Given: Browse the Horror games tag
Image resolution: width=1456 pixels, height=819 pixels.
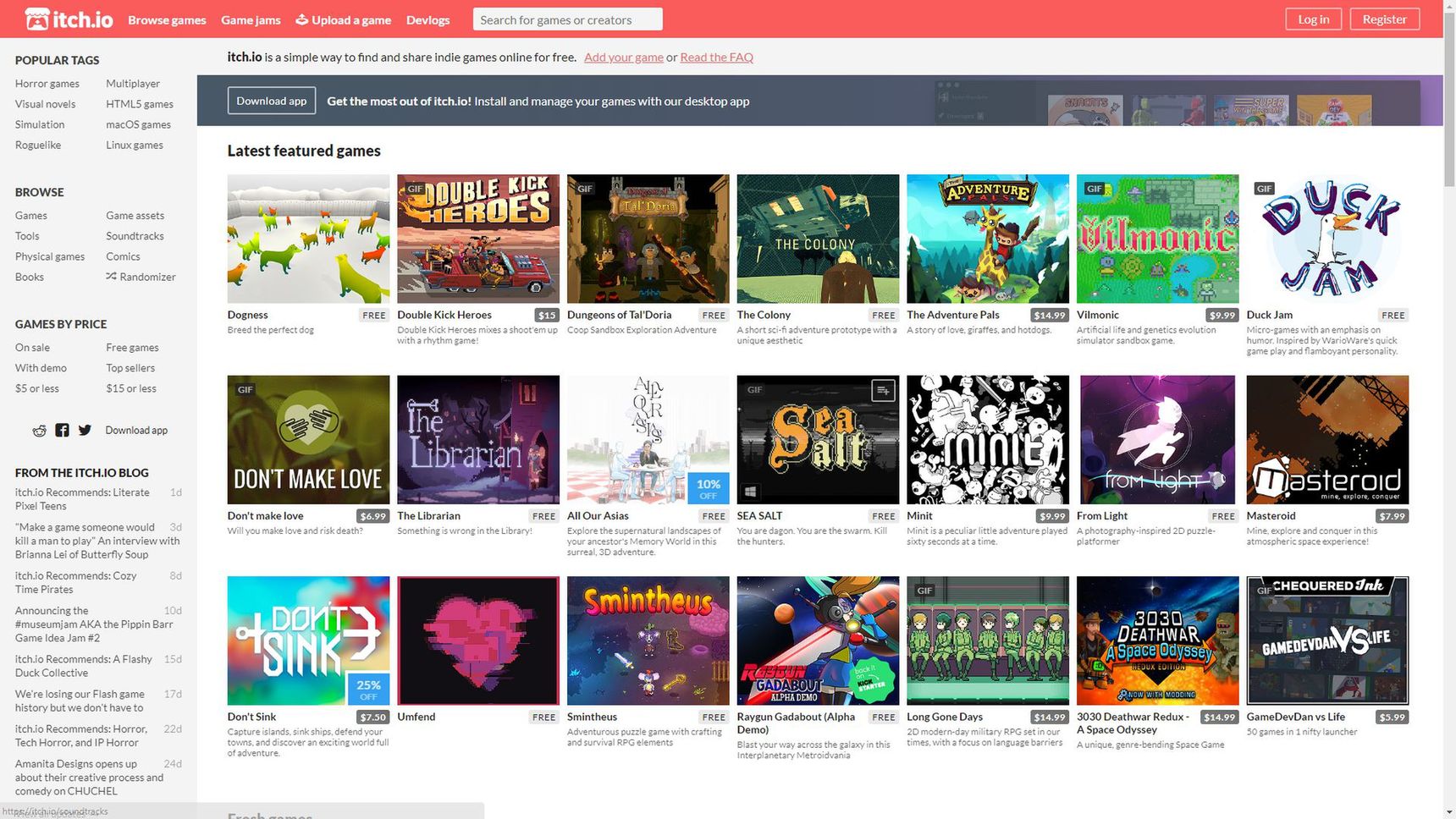Looking at the screenshot, I should pyautogui.click(x=47, y=84).
